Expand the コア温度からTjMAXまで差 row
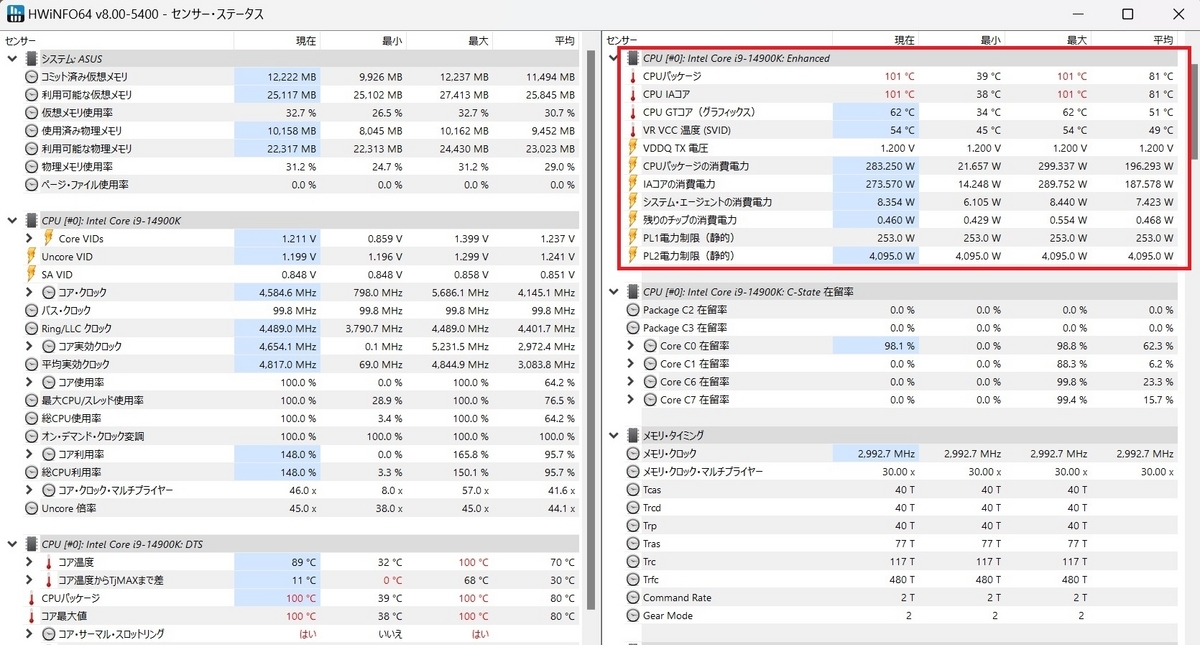 pyautogui.click(x=30, y=580)
